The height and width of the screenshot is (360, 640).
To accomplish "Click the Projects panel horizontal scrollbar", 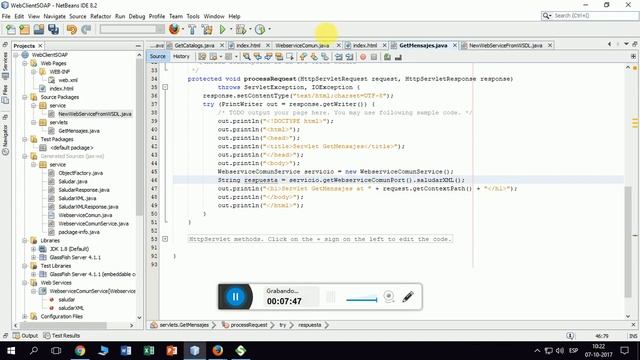I will pyautogui.click(x=63, y=325).
